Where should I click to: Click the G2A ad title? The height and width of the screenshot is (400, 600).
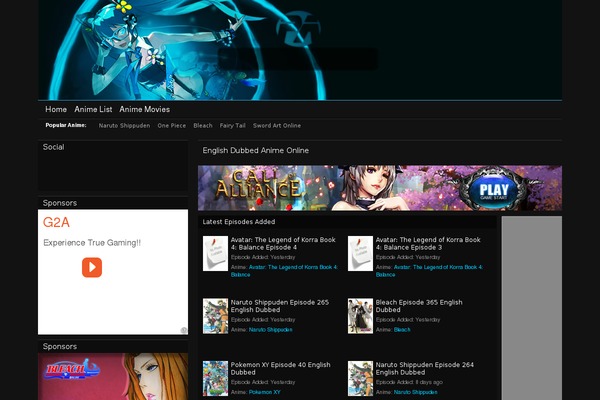[x=56, y=222]
